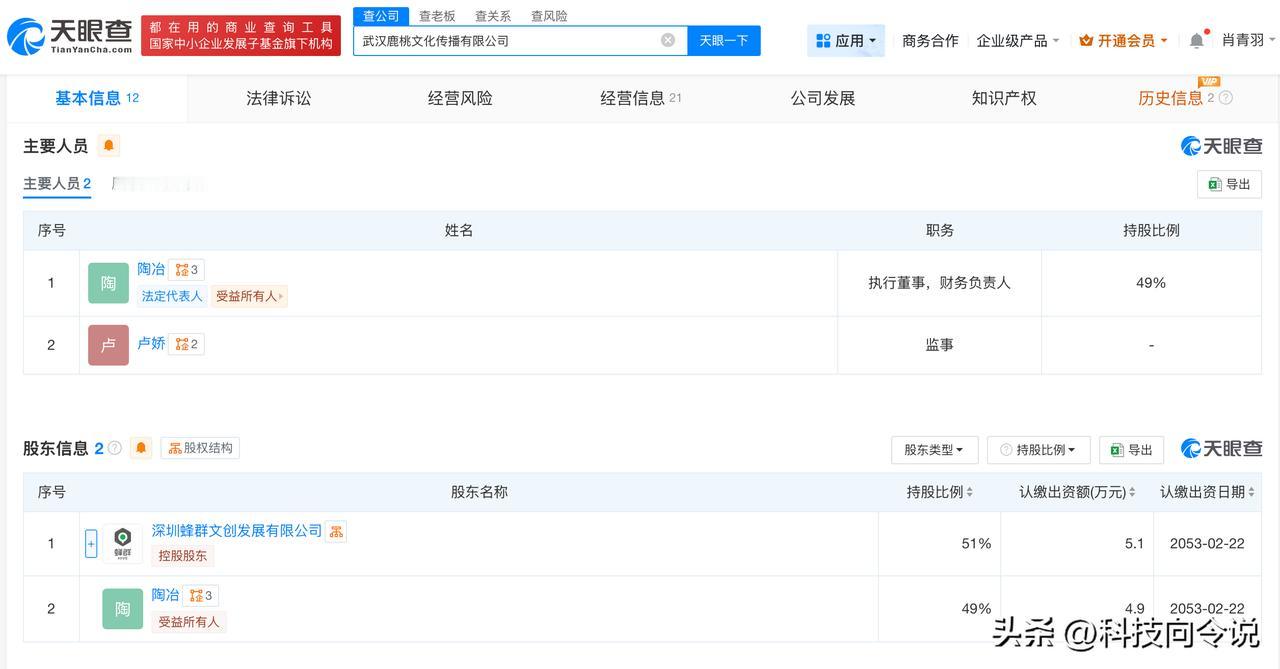Image resolution: width=1280 pixels, height=669 pixels.
Task: Sort by the 认缴出资额(万元) column sort arrows
Action: coord(1132,492)
